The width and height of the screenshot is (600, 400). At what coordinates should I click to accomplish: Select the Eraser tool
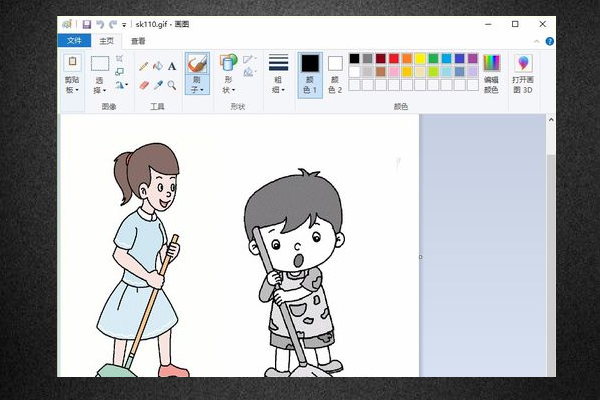point(144,85)
